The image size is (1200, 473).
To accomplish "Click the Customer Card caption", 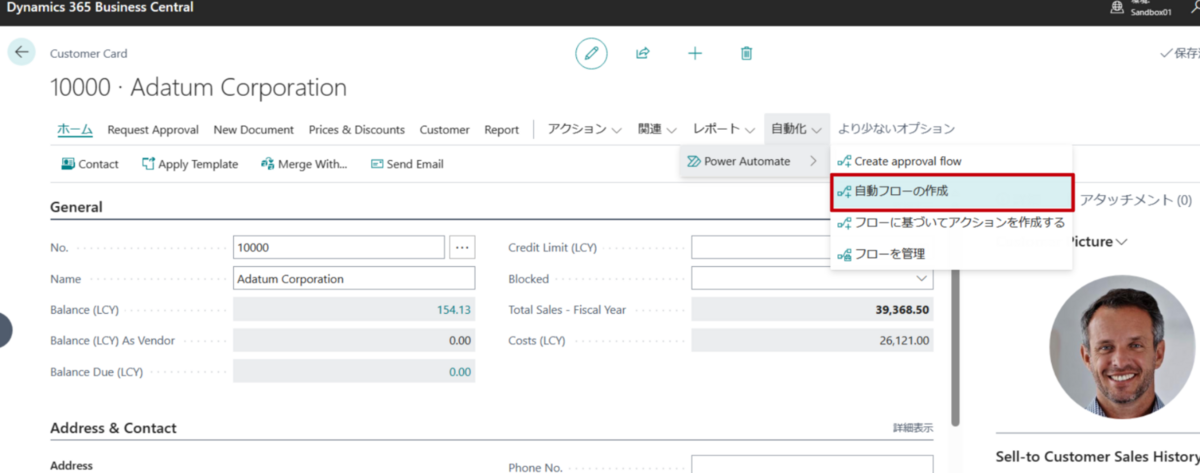I will [x=89, y=54].
